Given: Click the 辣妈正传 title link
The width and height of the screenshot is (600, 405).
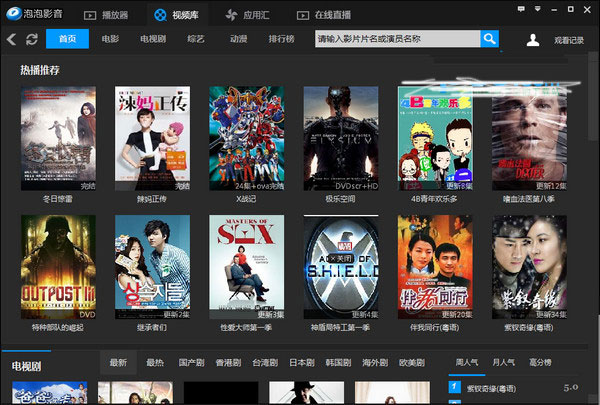Looking at the screenshot, I should point(152,199).
